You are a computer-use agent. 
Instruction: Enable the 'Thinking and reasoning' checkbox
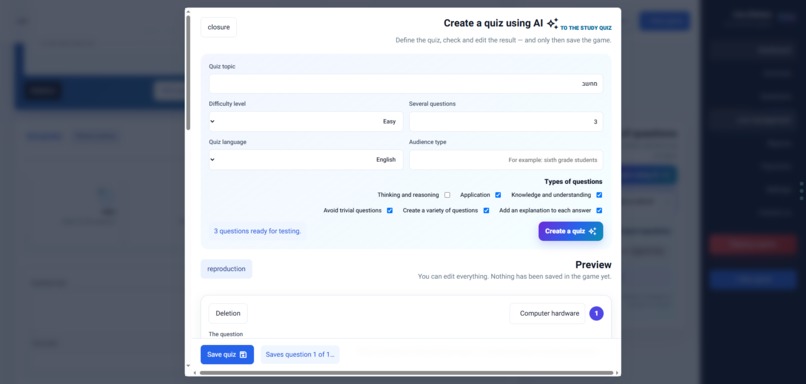coord(447,195)
